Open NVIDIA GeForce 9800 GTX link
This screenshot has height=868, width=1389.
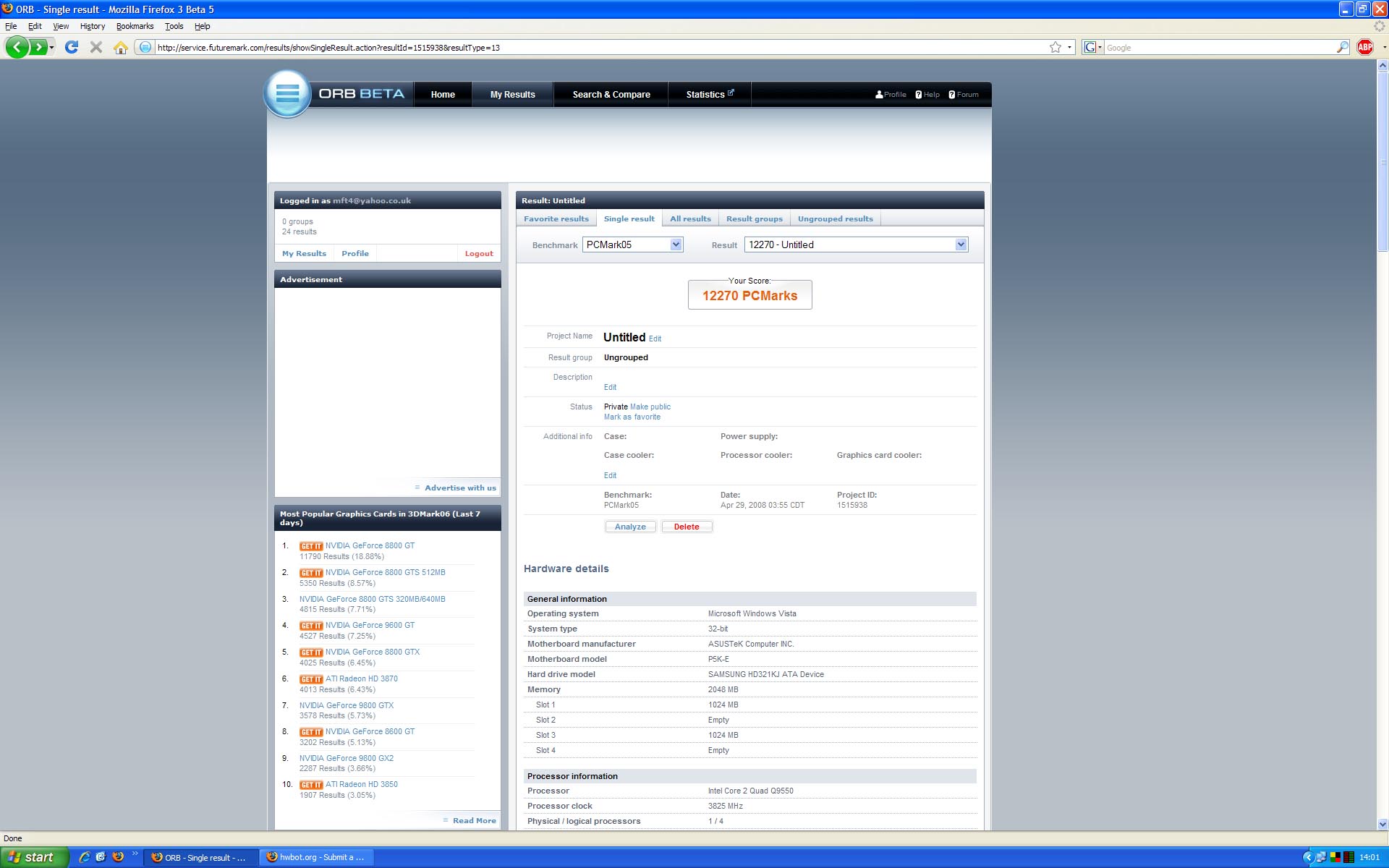347,705
